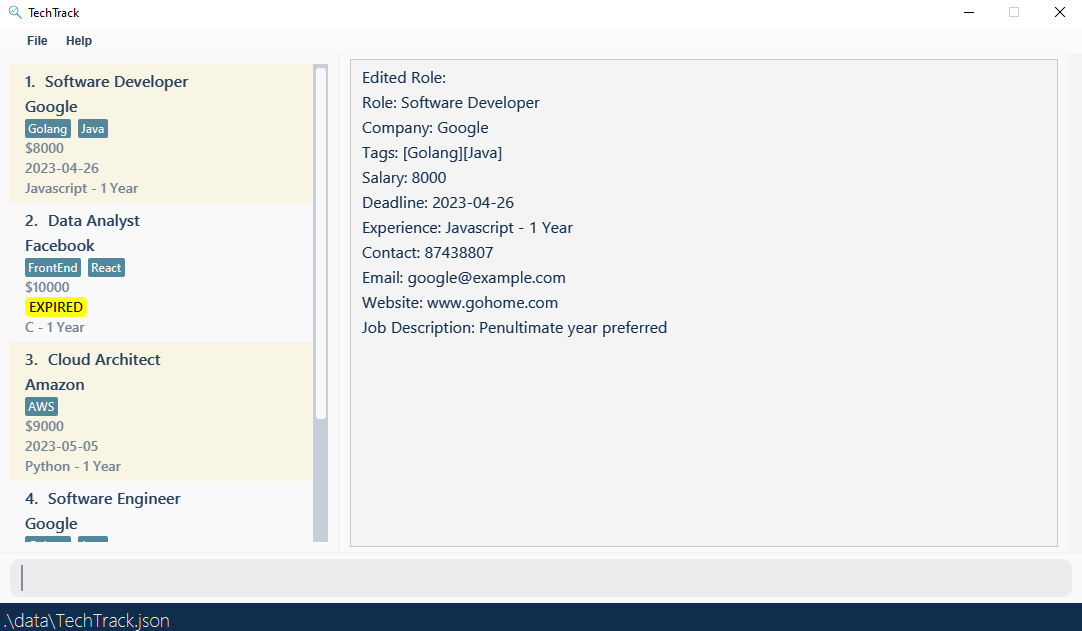Click the 2023-04-26 deadline in role list
The image size is (1082, 631).
tap(62, 168)
